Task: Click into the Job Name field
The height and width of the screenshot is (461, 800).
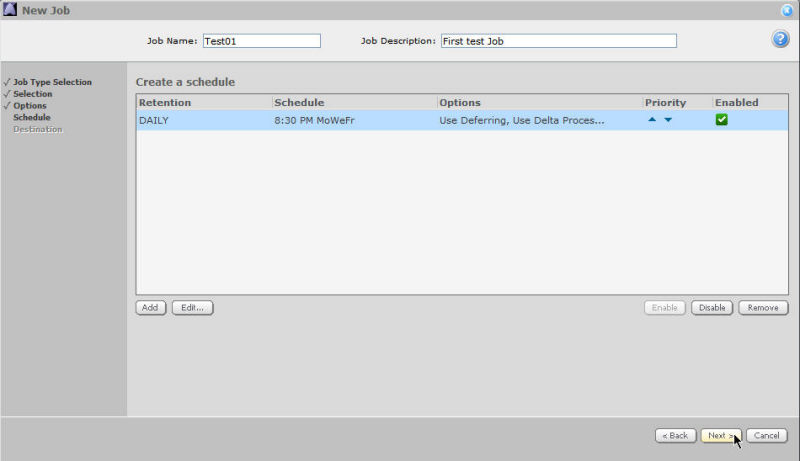Action: pos(260,41)
